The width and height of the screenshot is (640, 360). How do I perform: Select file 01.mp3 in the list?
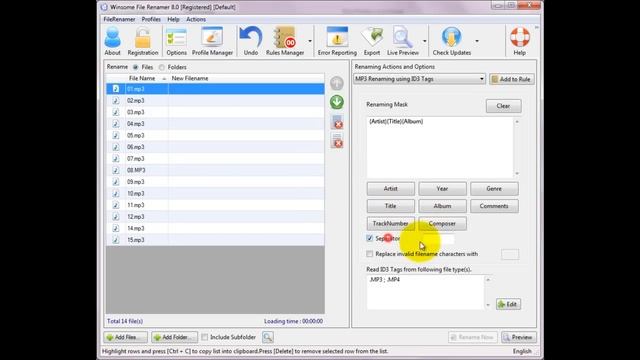click(215, 89)
